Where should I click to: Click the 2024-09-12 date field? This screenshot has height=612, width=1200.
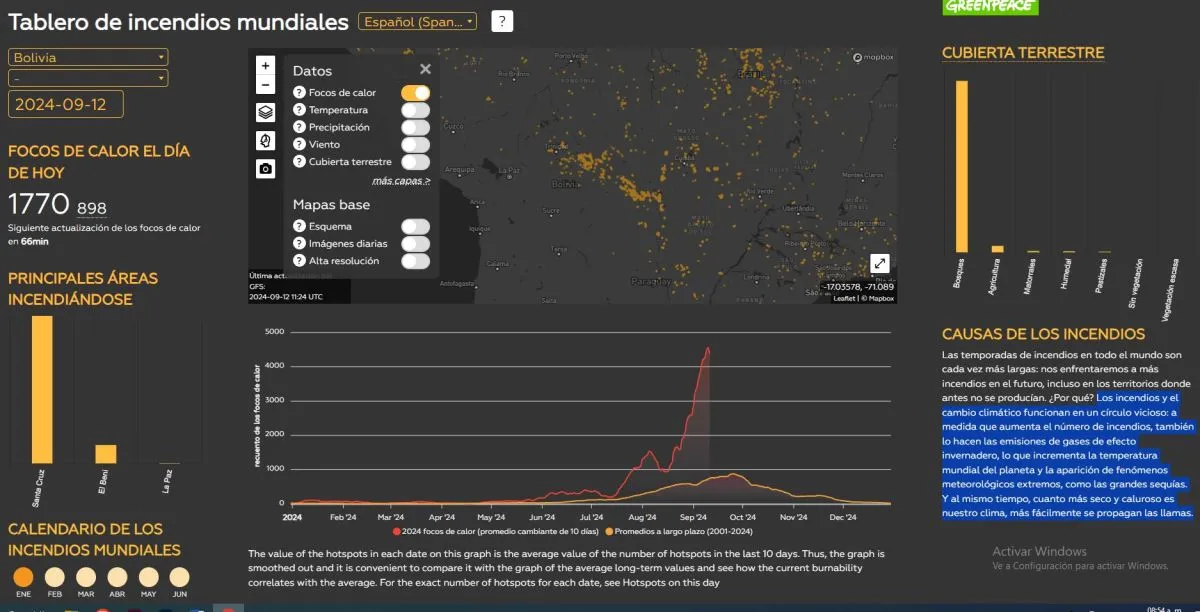pos(66,104)
